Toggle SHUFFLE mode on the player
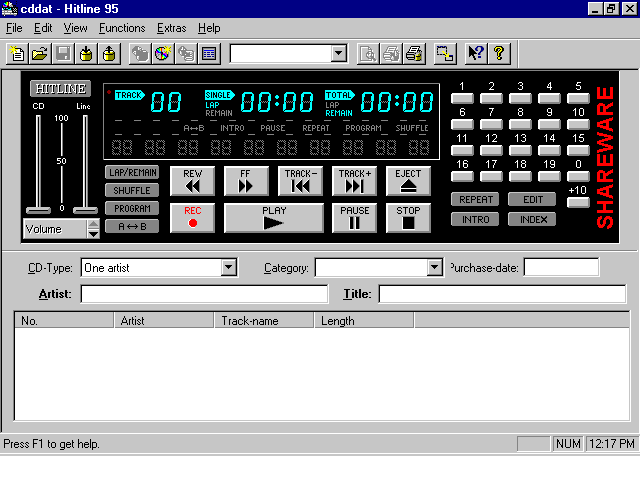This screenshot has height=480, width=640. pos(131,190)
